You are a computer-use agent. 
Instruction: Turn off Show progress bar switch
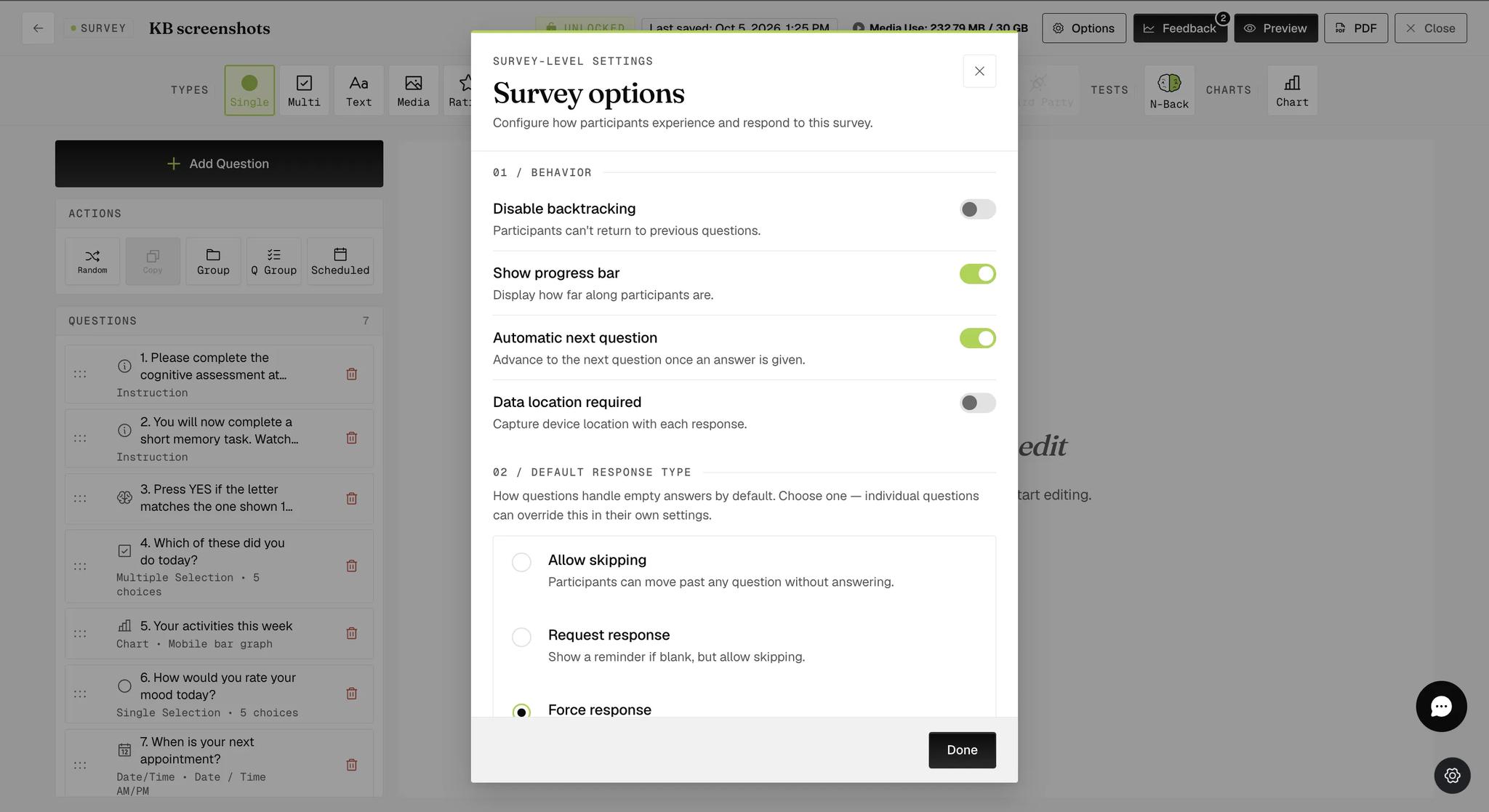click(x=977, y=274)
